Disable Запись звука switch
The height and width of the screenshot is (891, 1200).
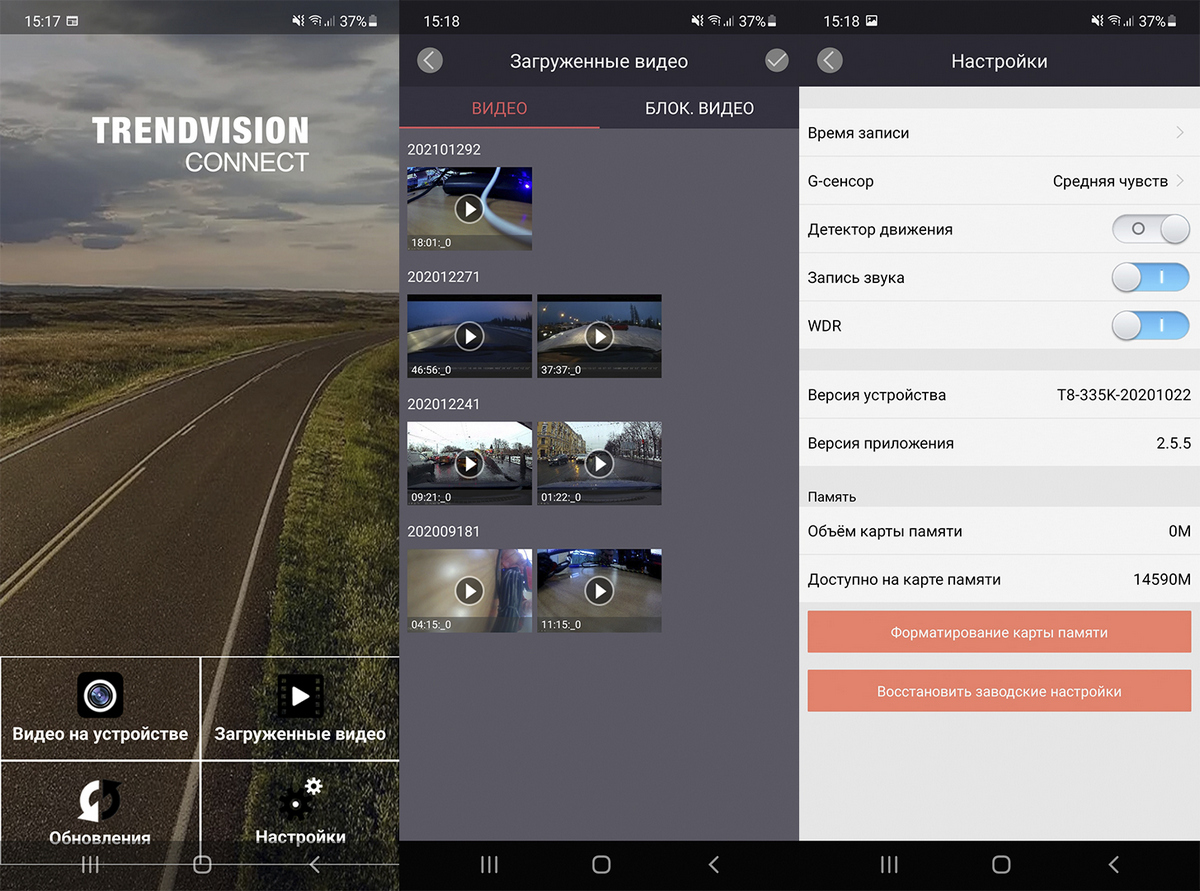pos(1150,277)
